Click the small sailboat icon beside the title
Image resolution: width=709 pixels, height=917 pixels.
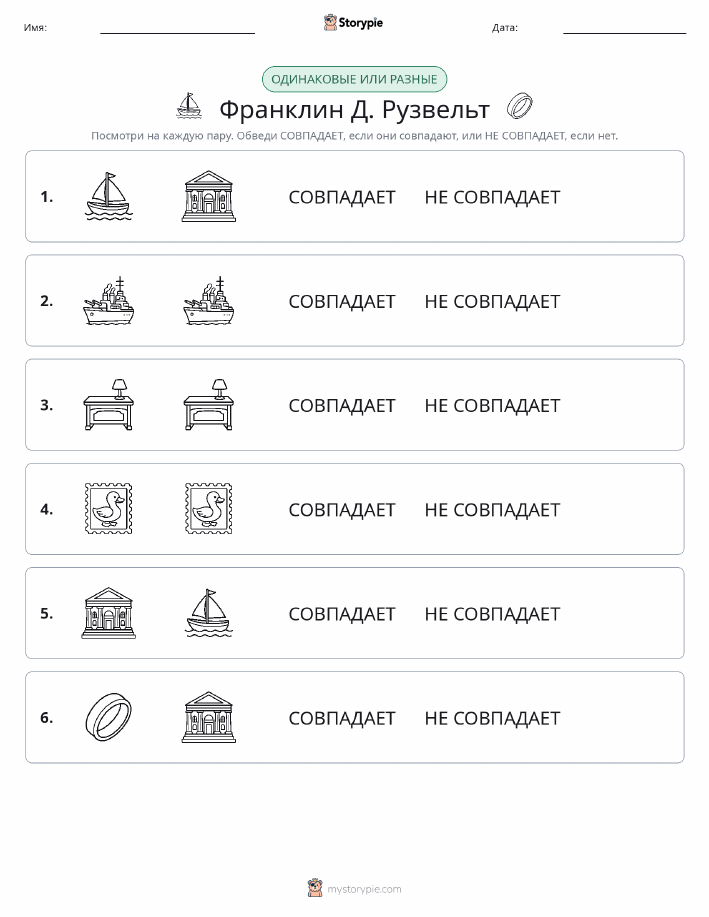189,106
